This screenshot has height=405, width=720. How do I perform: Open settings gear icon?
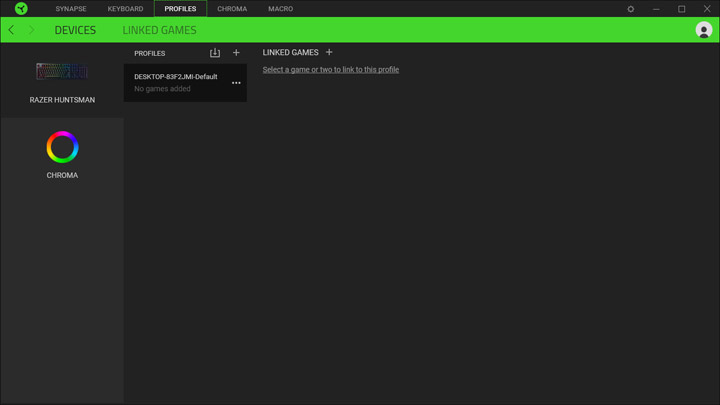click(630, 9)
